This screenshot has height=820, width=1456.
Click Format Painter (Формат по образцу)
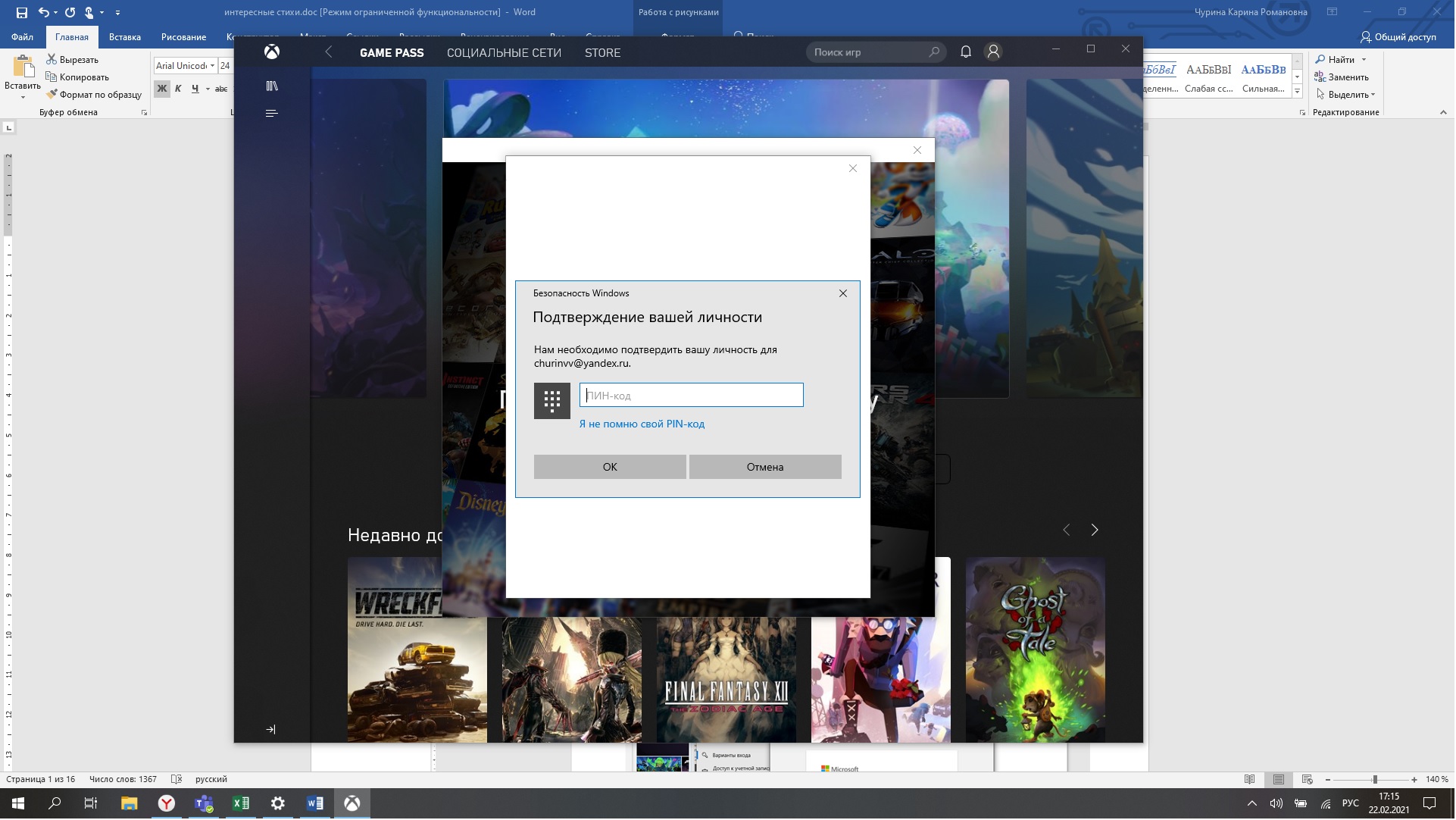94,95
